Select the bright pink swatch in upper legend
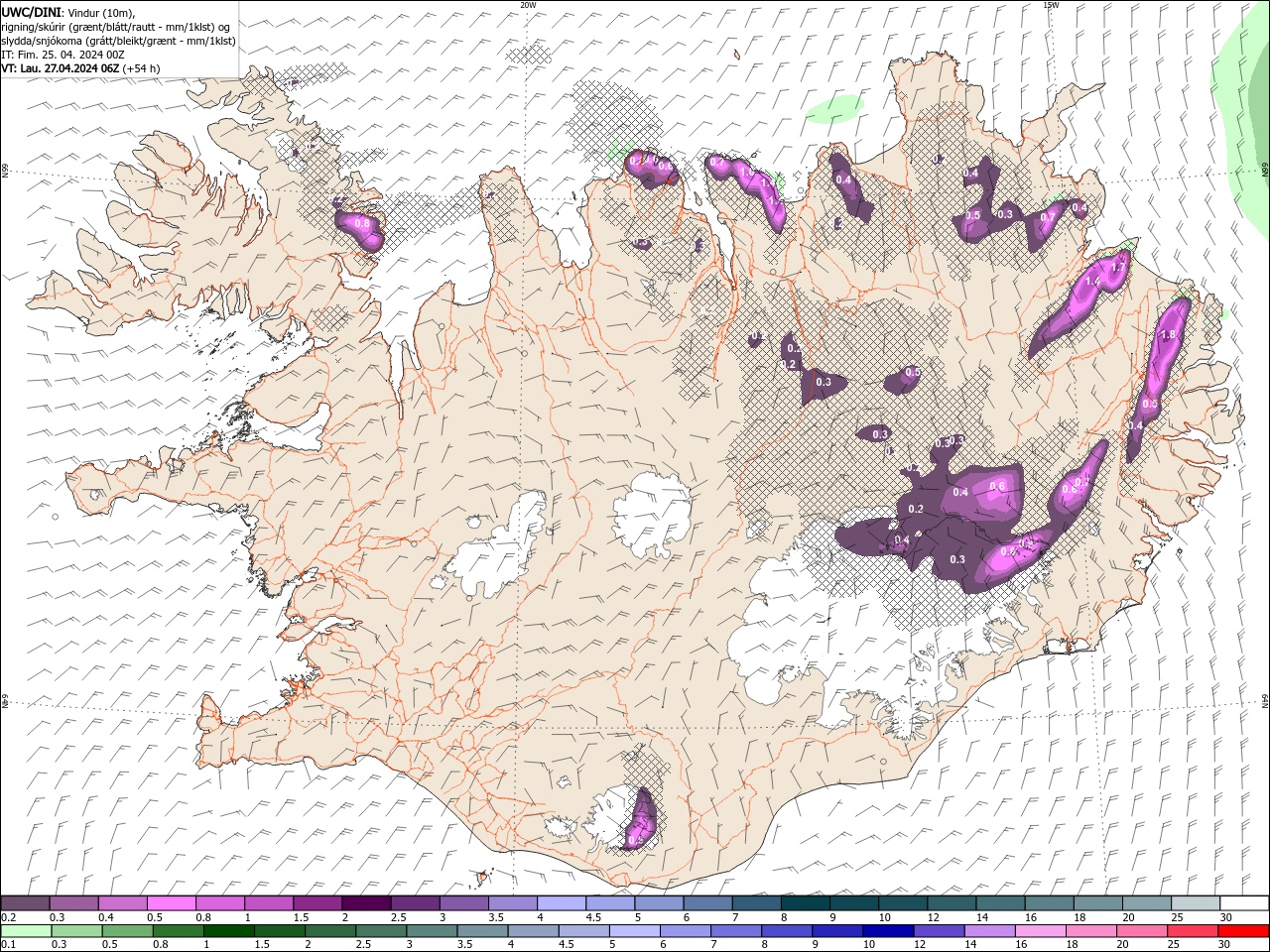Viewport: 1270px width, 952px height. 172,903
